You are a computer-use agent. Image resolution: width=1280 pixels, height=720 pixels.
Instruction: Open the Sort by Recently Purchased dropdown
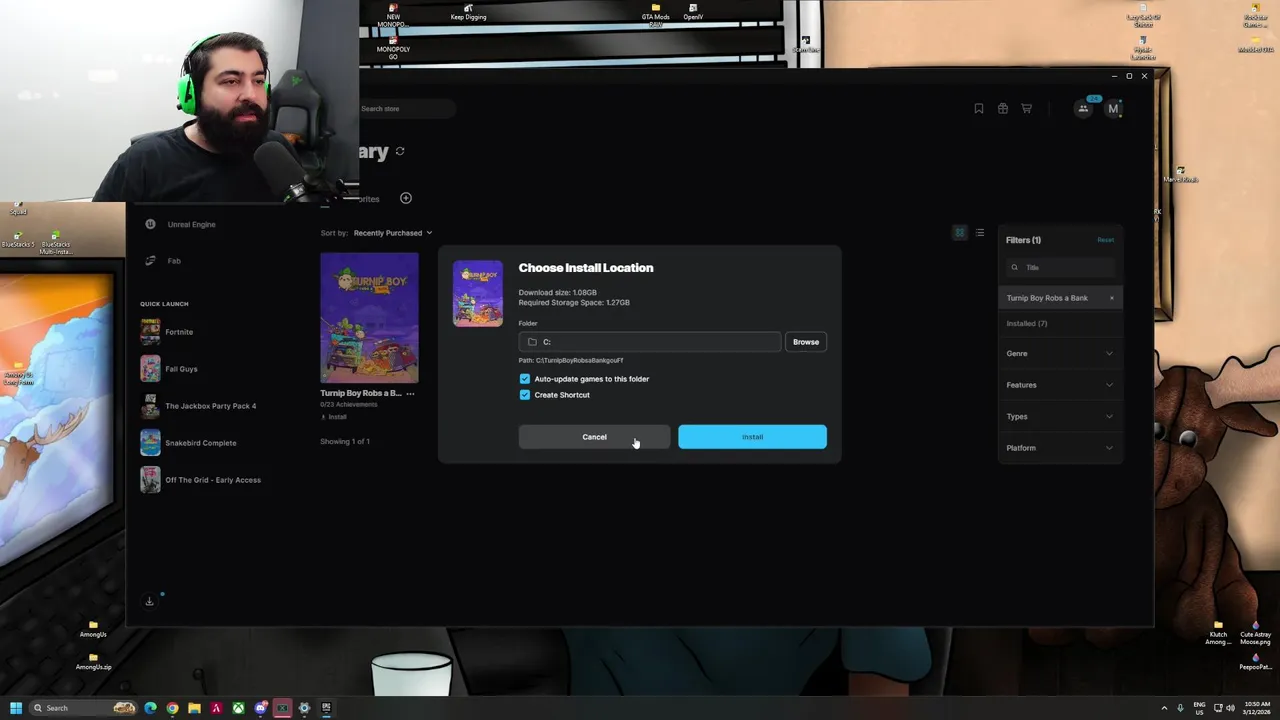(x=393, y=233)
